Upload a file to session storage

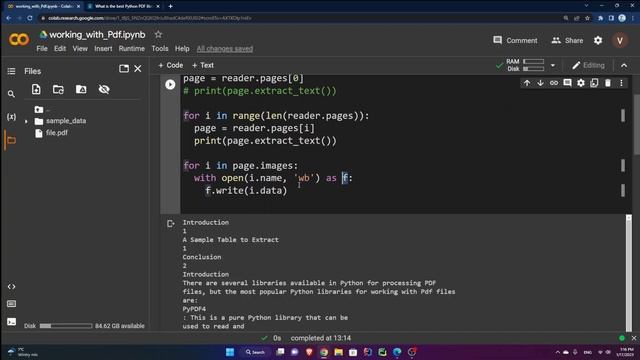(x=36, y=89)
